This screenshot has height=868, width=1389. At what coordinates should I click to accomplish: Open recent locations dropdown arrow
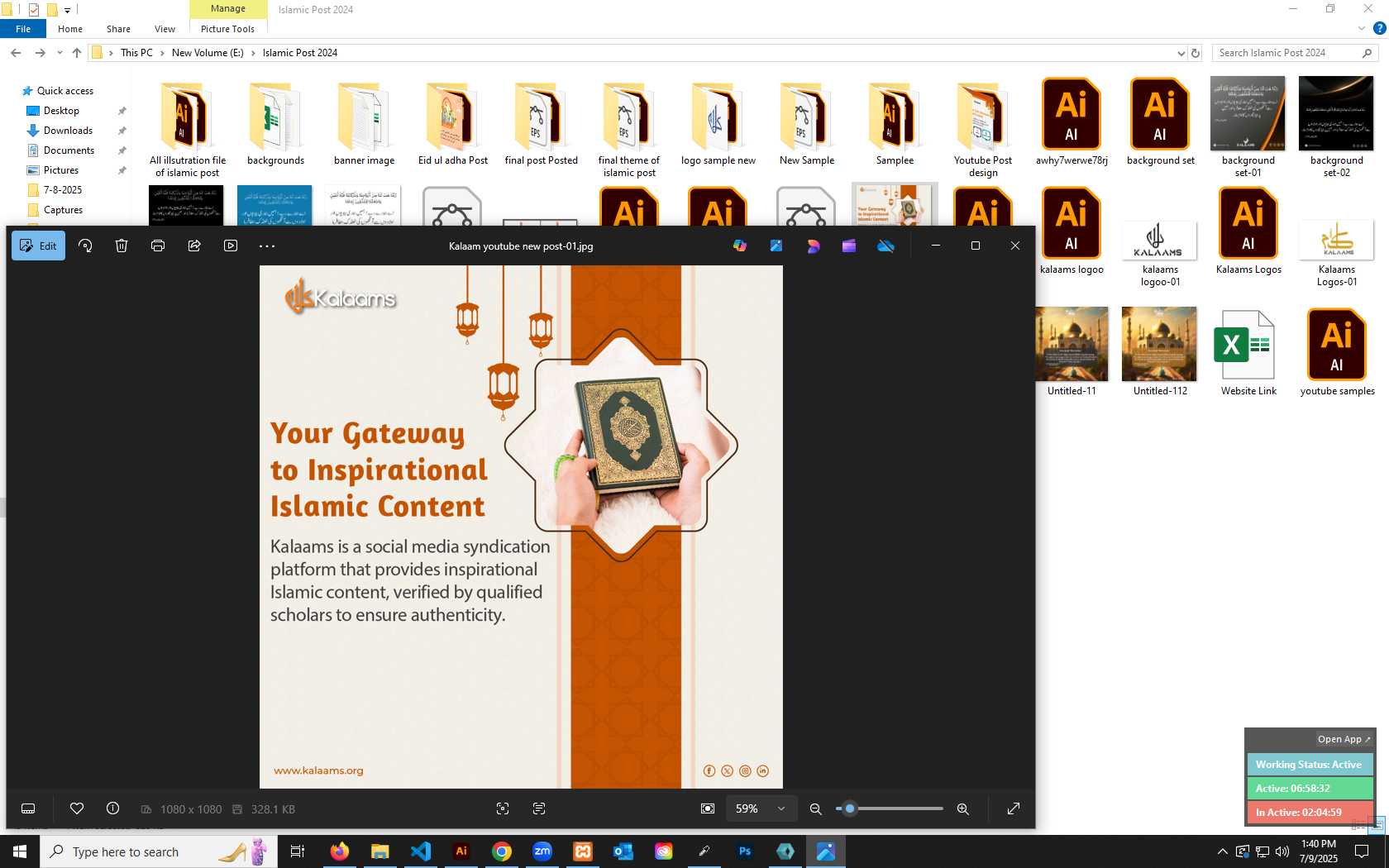coord(60,53)
